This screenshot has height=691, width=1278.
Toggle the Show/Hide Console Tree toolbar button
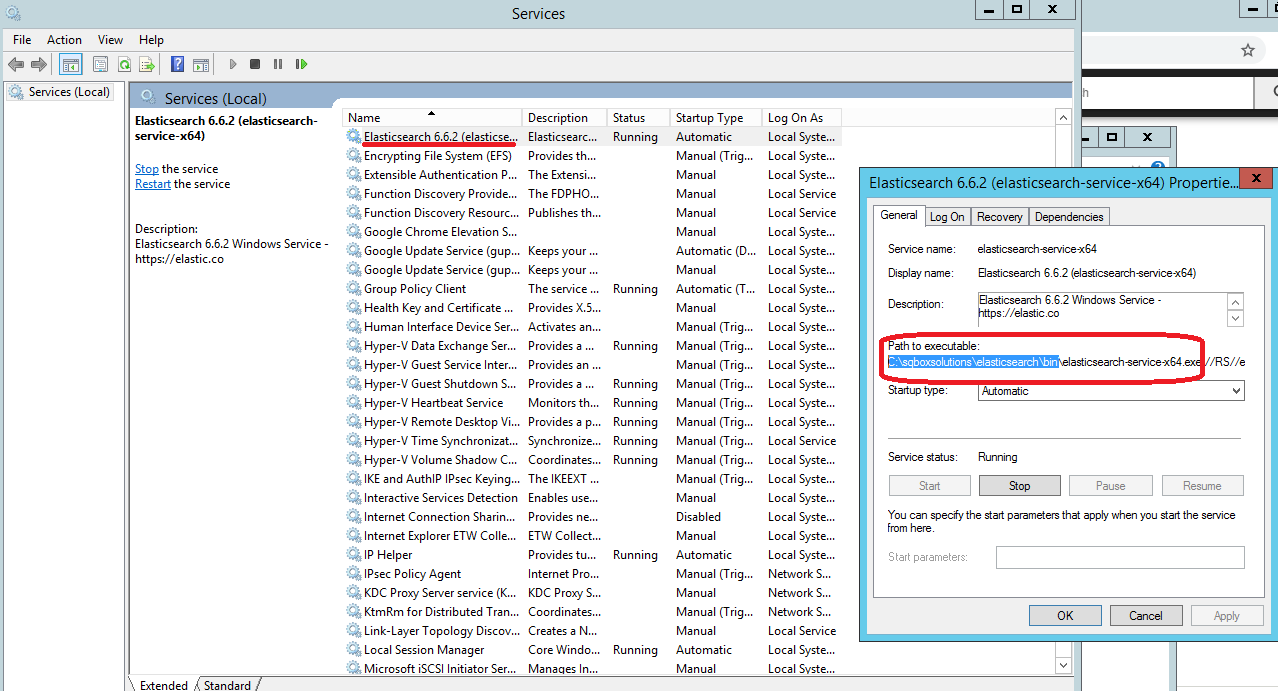[71, 64]
